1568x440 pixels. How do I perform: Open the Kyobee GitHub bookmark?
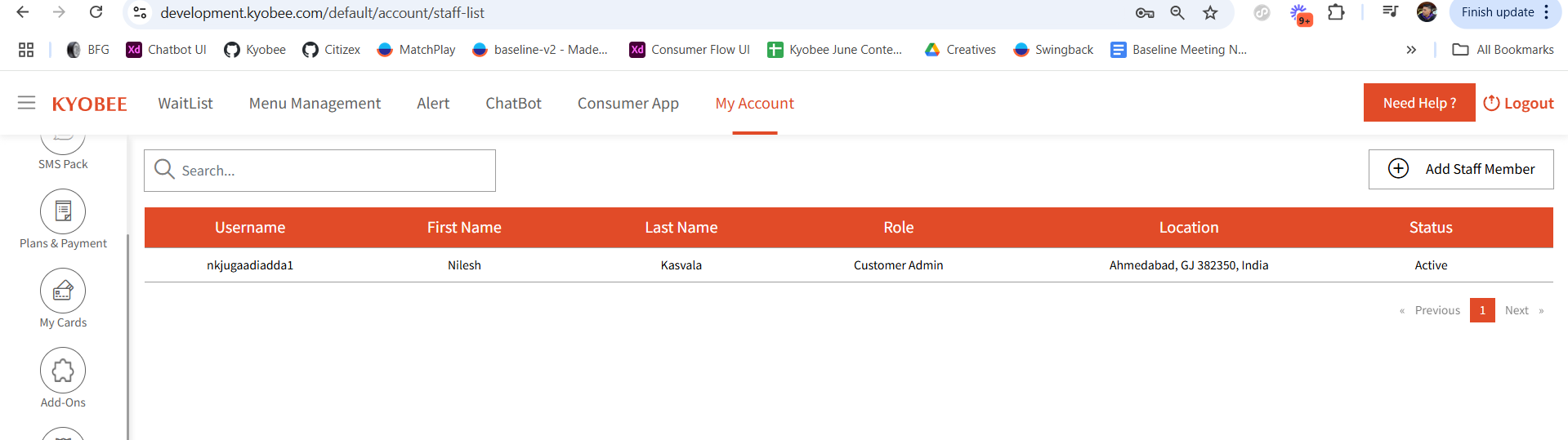[x=255, y=50]
